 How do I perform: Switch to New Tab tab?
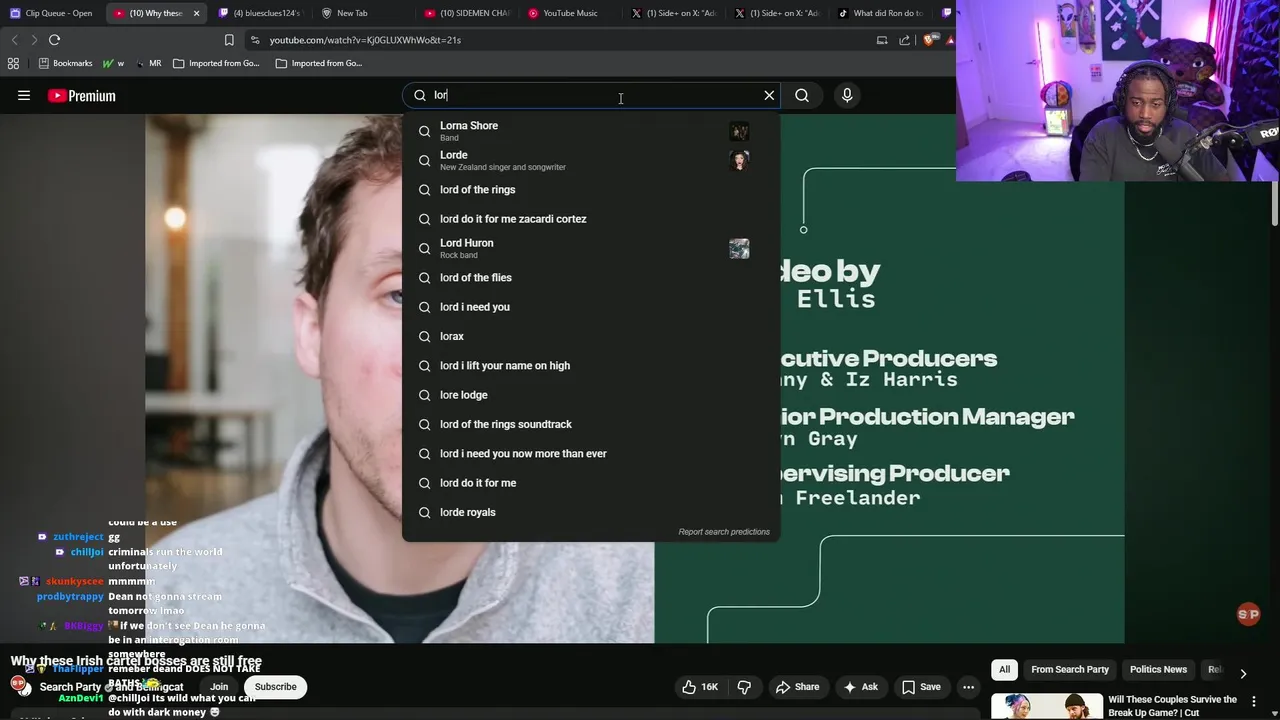point(352,13)
